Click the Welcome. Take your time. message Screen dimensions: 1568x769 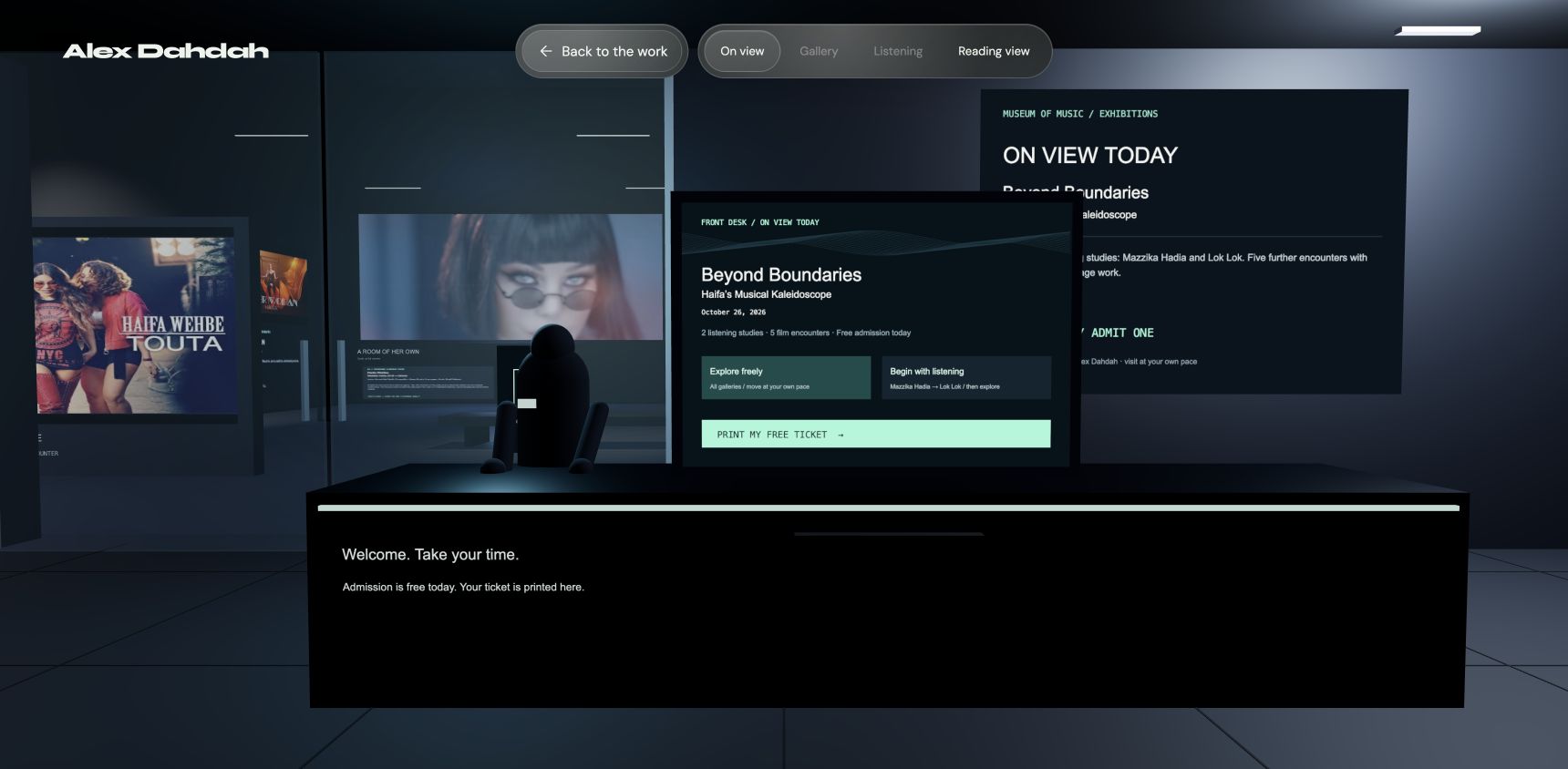pyautogui.click(x=430, y=554)
